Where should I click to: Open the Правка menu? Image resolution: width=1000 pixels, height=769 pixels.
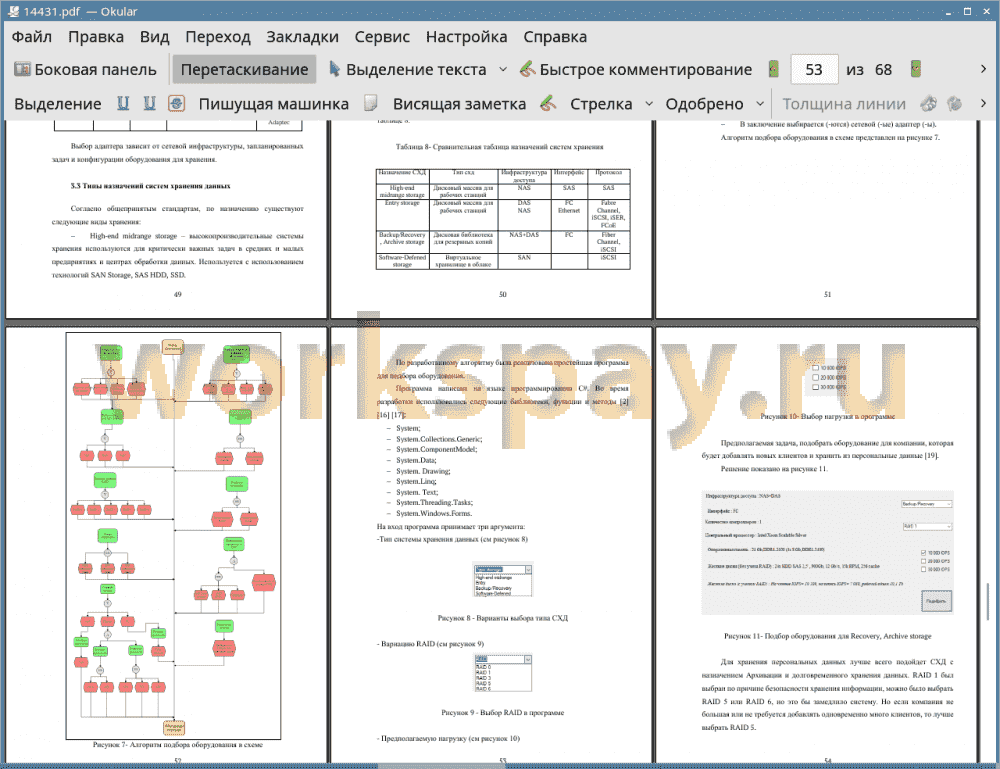96,37
